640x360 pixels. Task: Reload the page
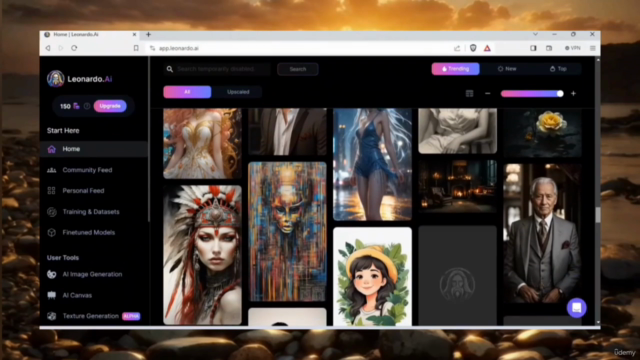[74, 48]
